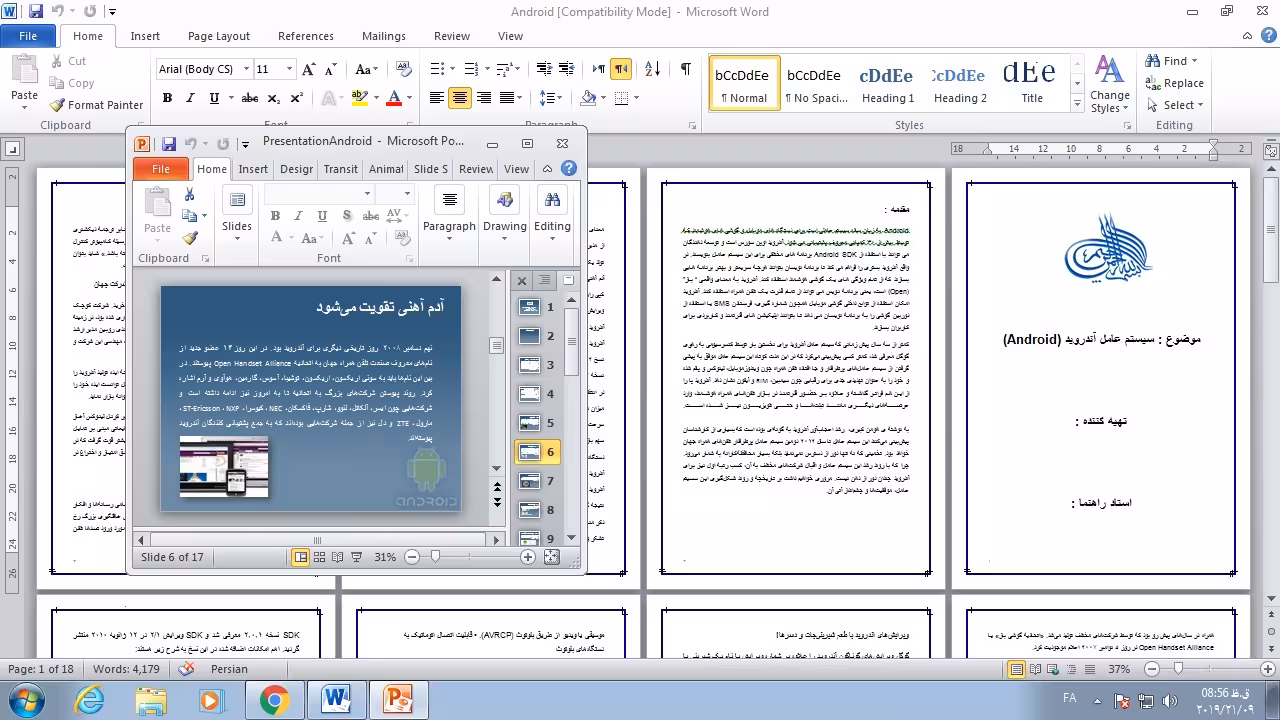Screen dimensions: 1280x720
Task: Apply Italic in the Word ribbon
Action: 190,98
